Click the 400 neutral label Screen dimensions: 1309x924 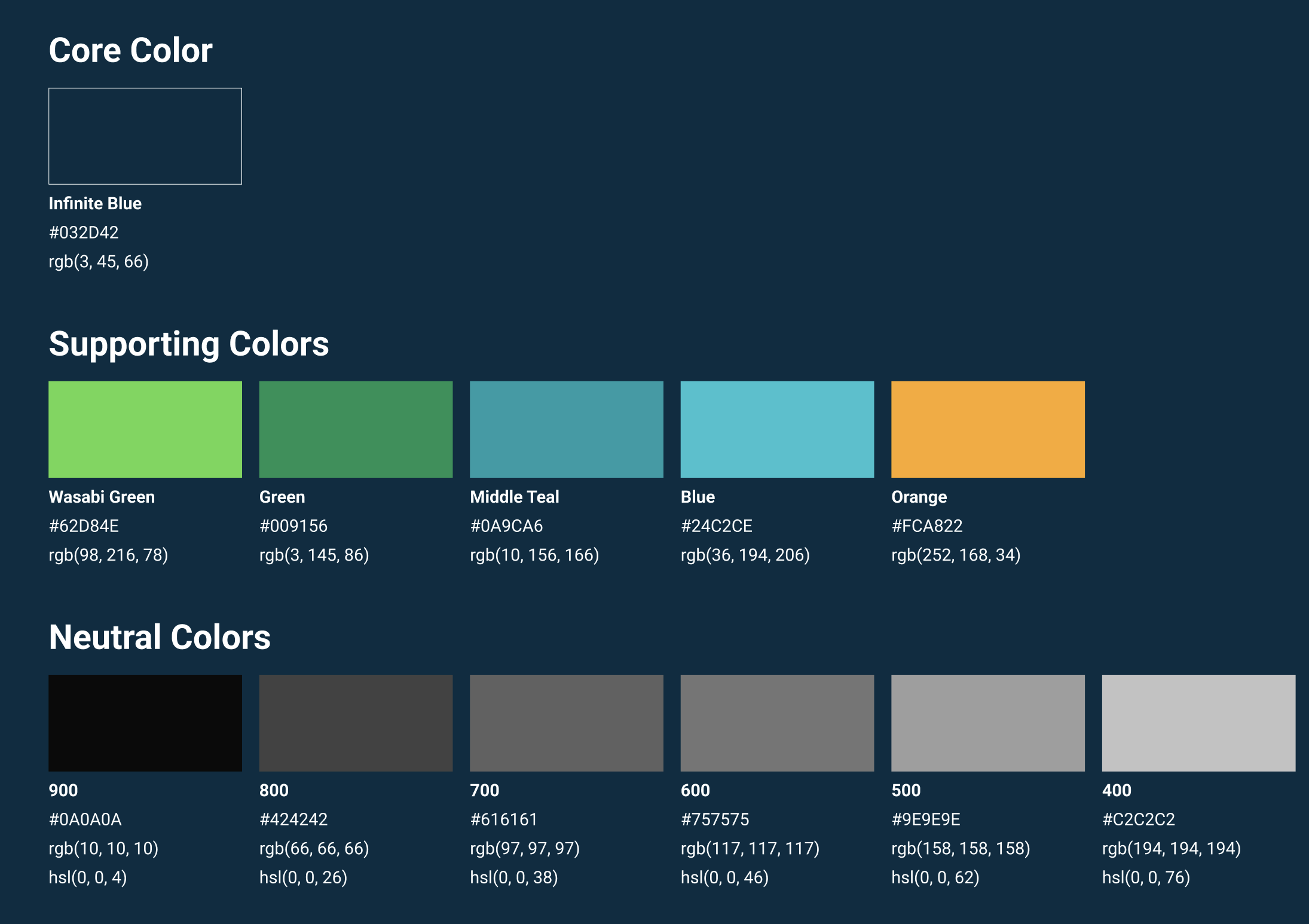1117,791
